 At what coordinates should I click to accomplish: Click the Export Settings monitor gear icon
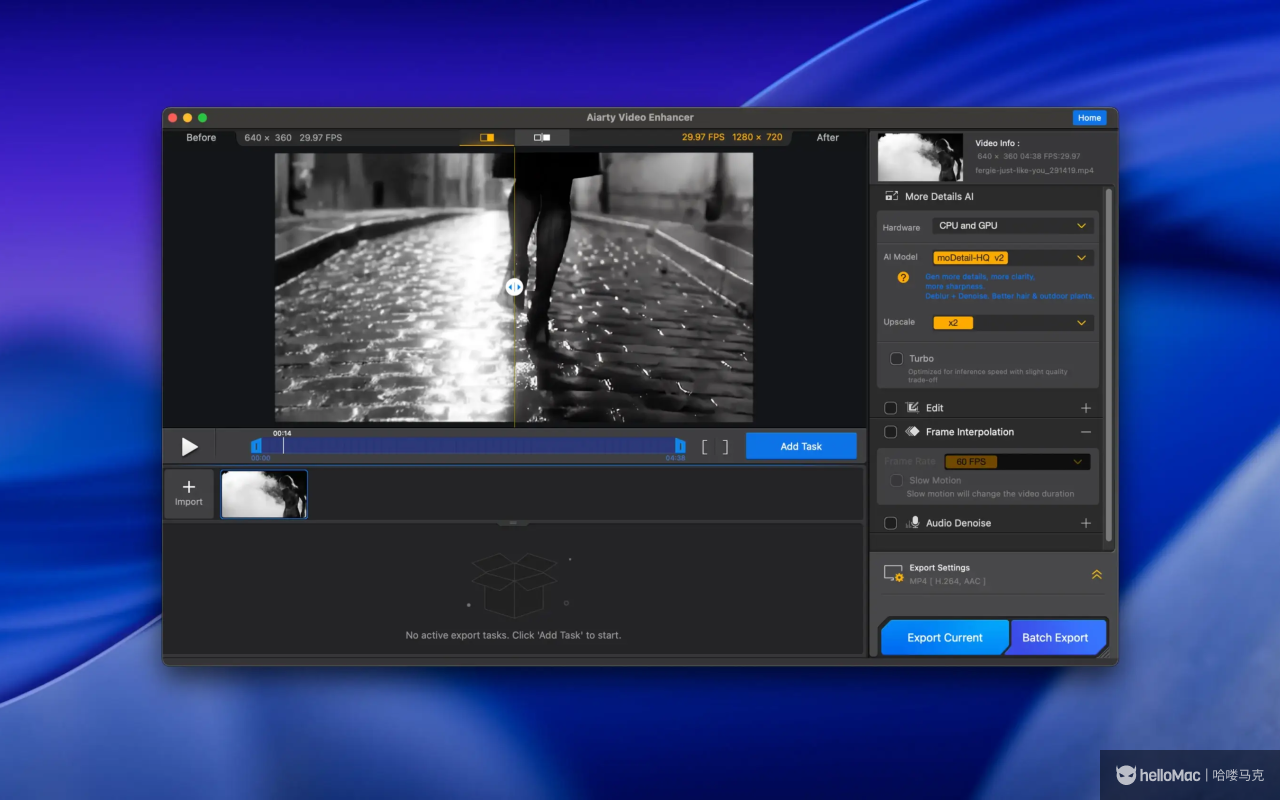893,574
